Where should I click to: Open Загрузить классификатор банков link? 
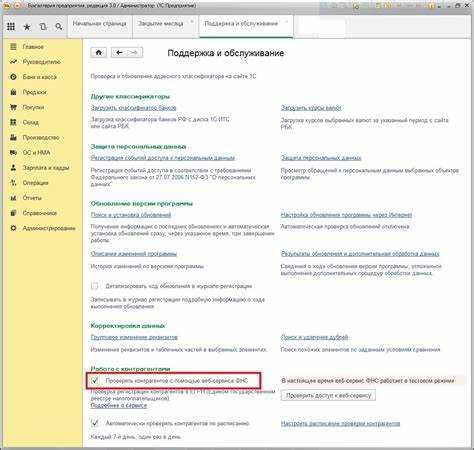133,108
